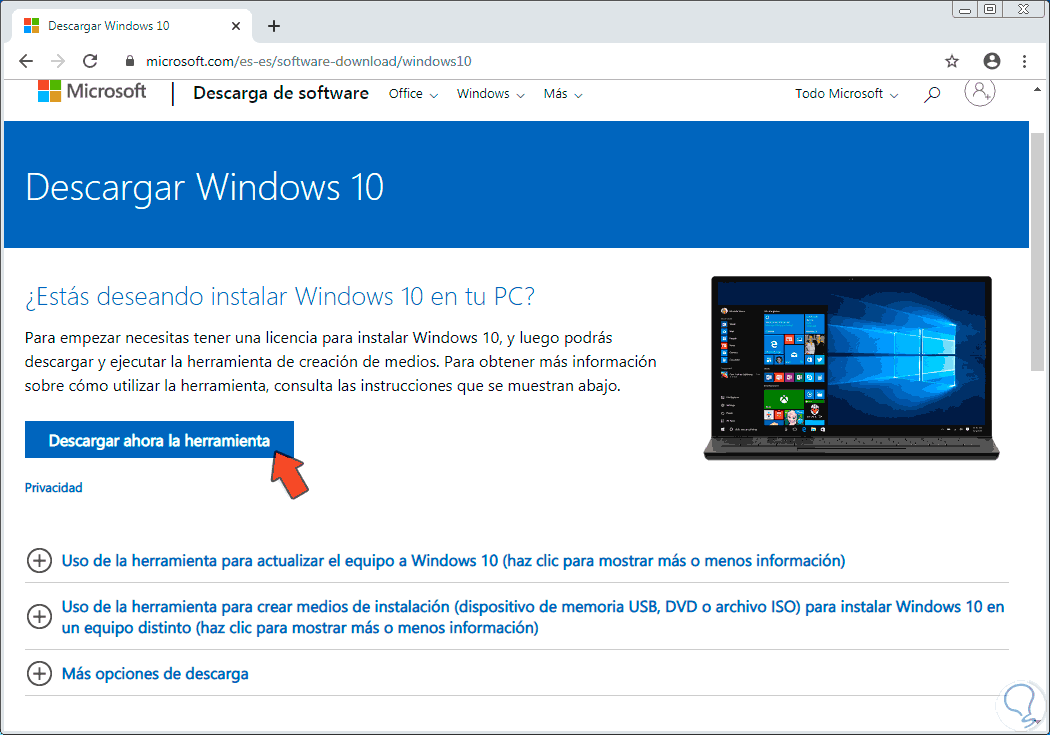Open a new browser tab
The width and height of the screenshot is (1050, 735).
coord(273,26)
